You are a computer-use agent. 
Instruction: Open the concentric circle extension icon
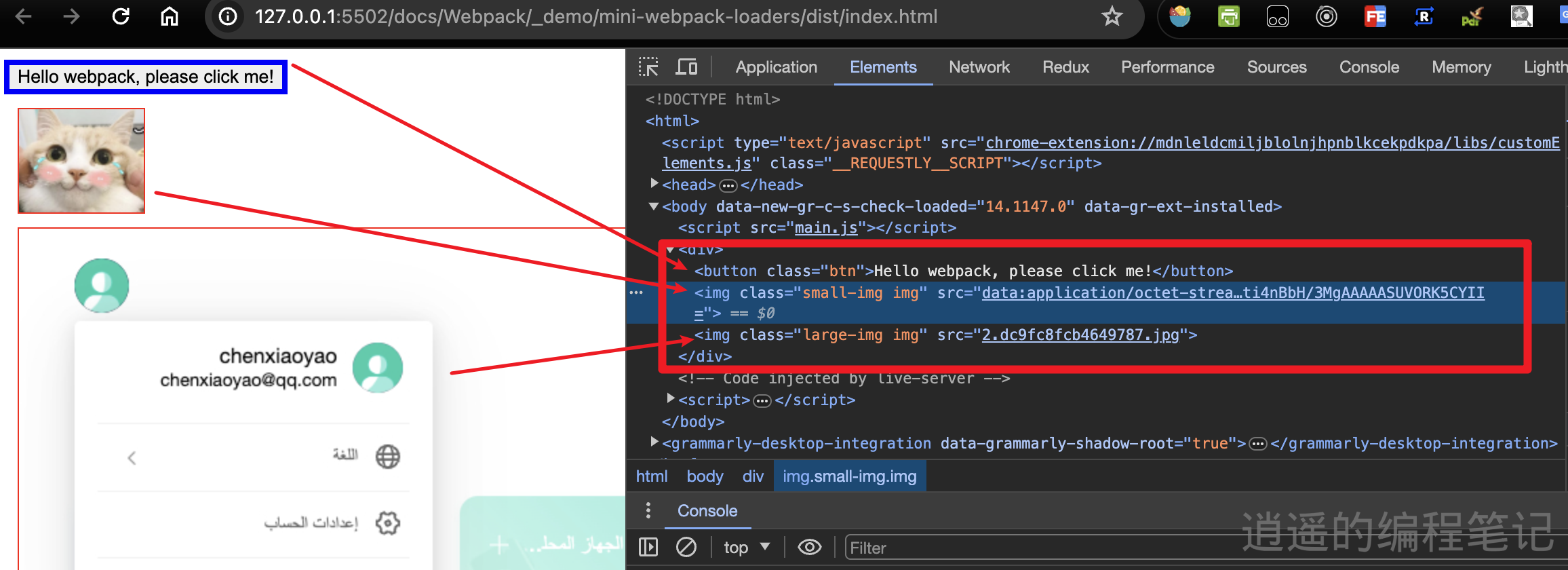pos(1327,16)
